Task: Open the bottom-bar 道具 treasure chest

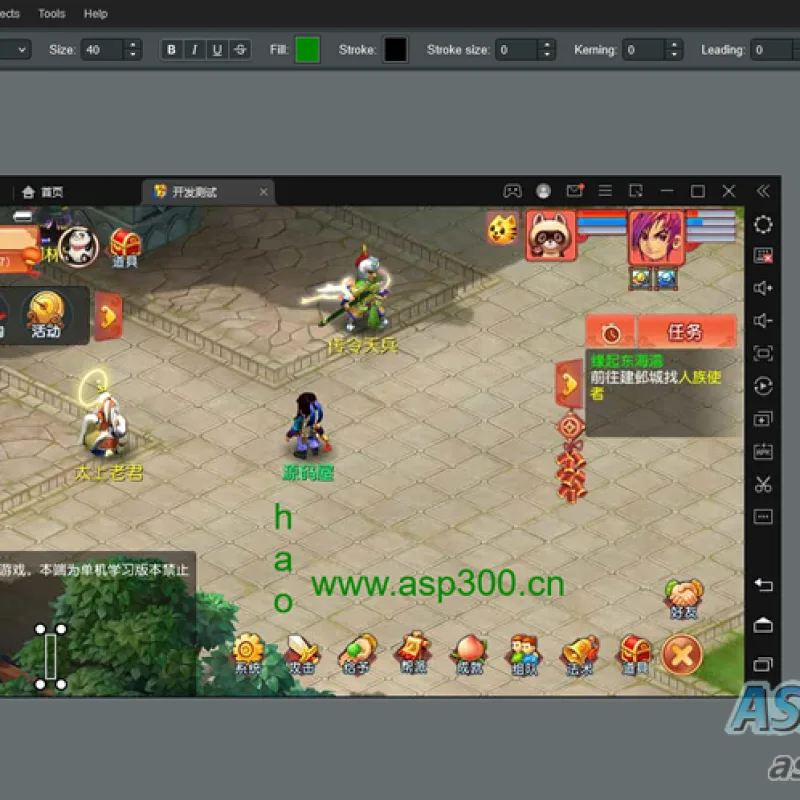Action: coord(635,655)
